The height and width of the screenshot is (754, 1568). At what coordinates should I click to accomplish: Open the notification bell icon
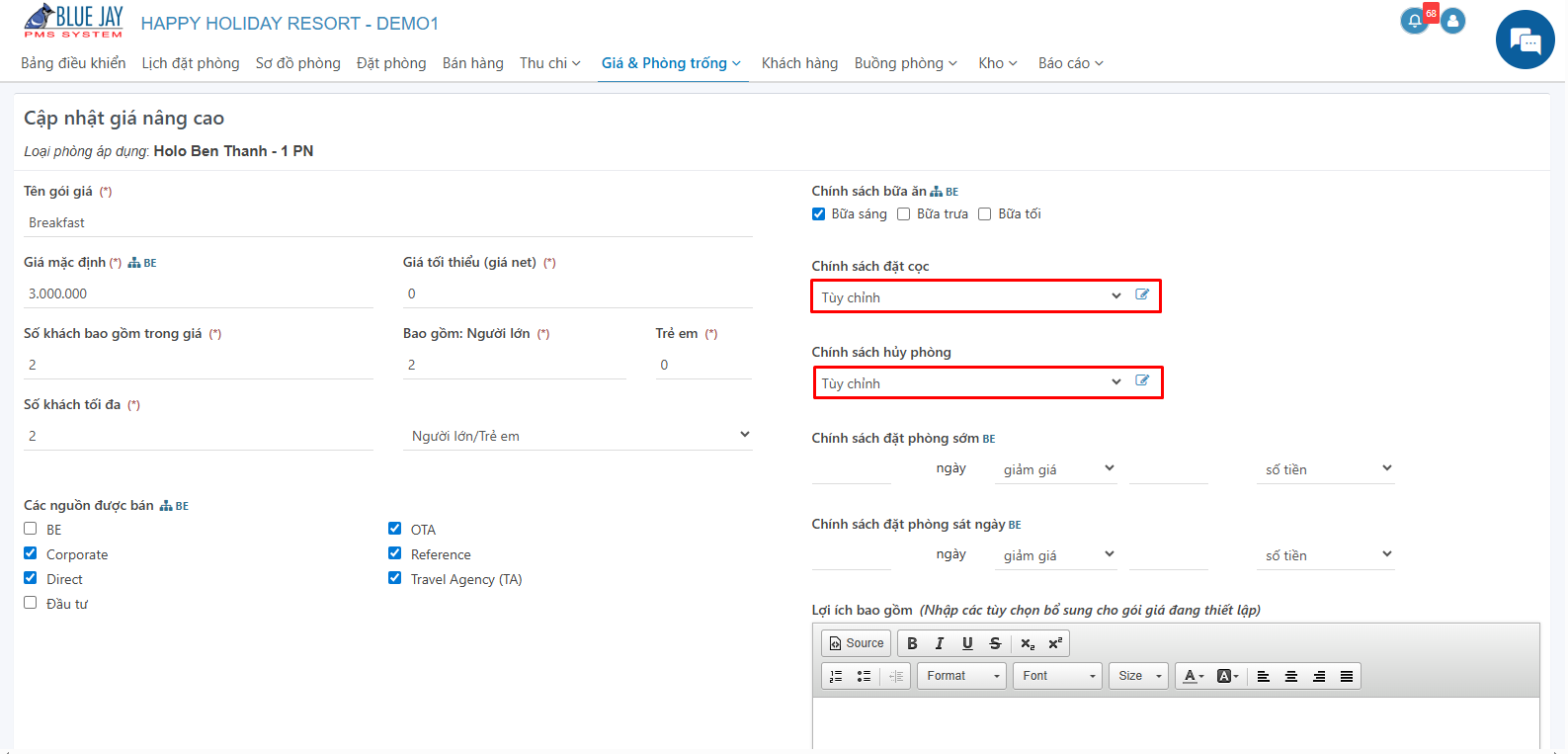1415,21
